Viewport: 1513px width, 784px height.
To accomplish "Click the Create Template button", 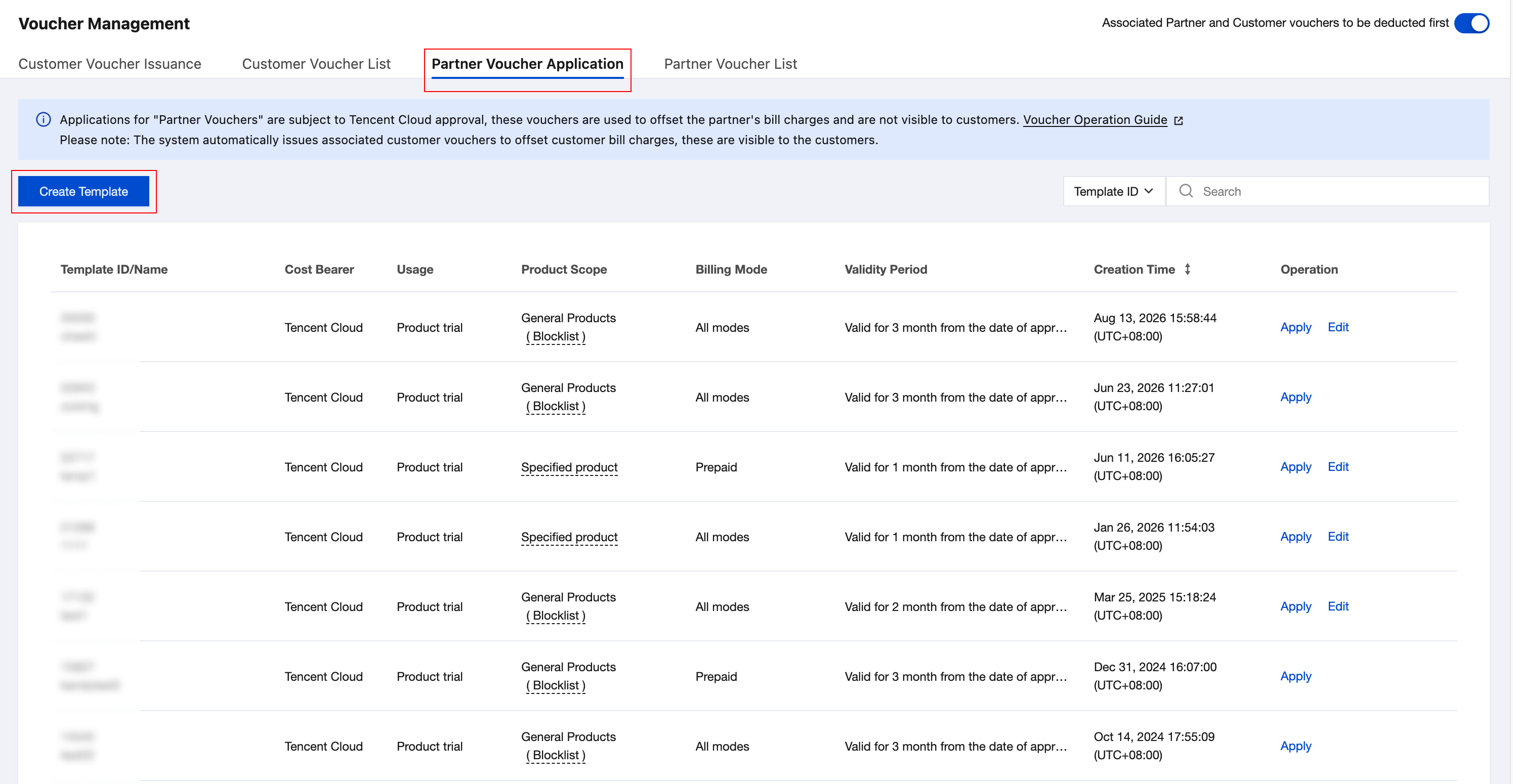I will 83,192.
